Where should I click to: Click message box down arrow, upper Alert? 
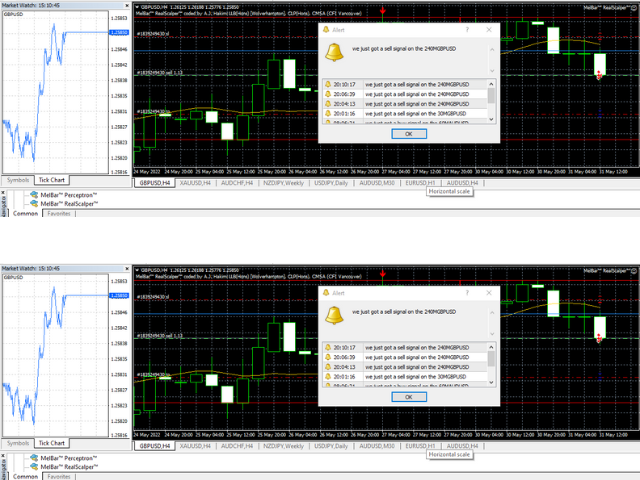(492, 71)
